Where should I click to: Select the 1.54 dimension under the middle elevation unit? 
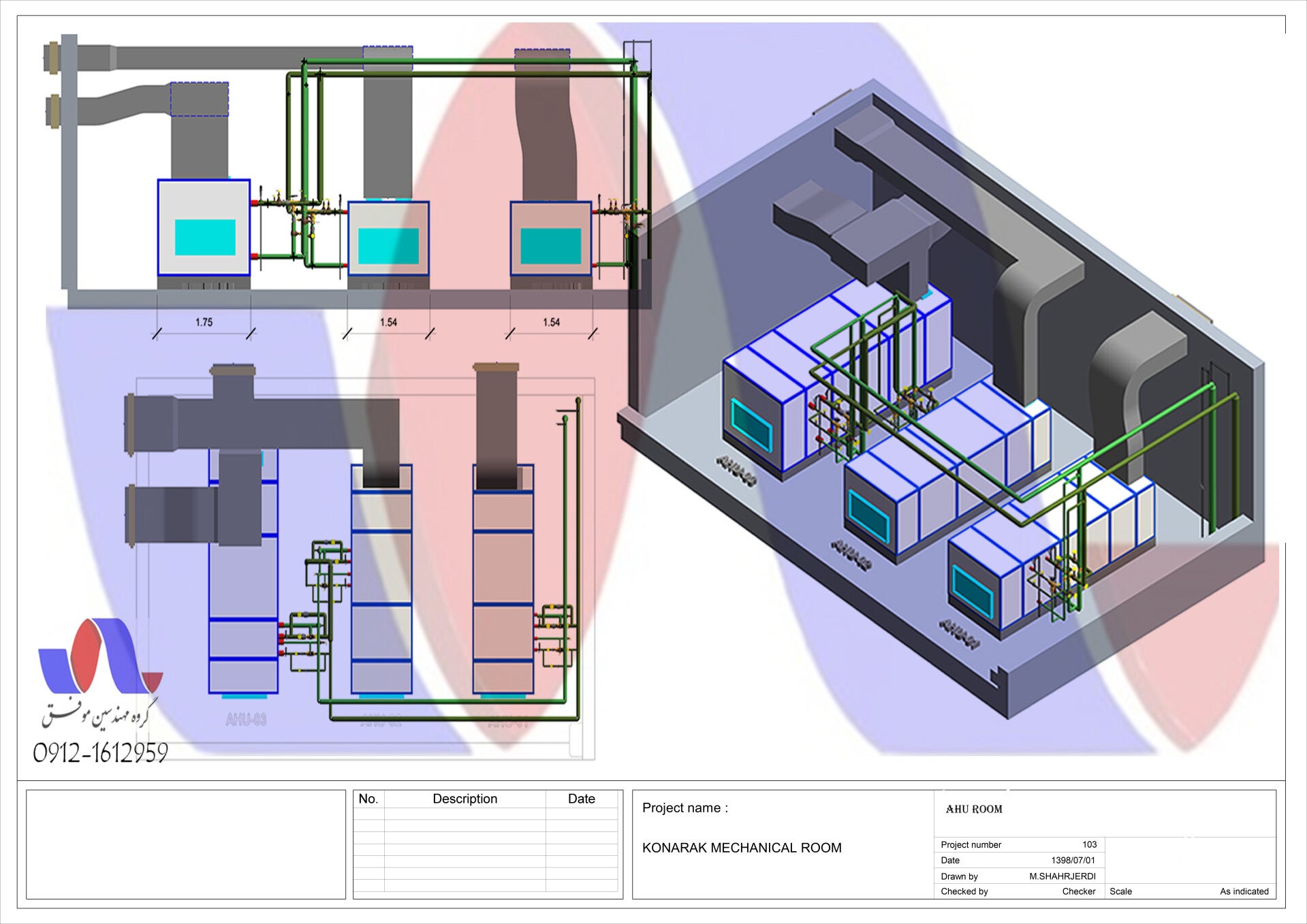pos(388,322)
